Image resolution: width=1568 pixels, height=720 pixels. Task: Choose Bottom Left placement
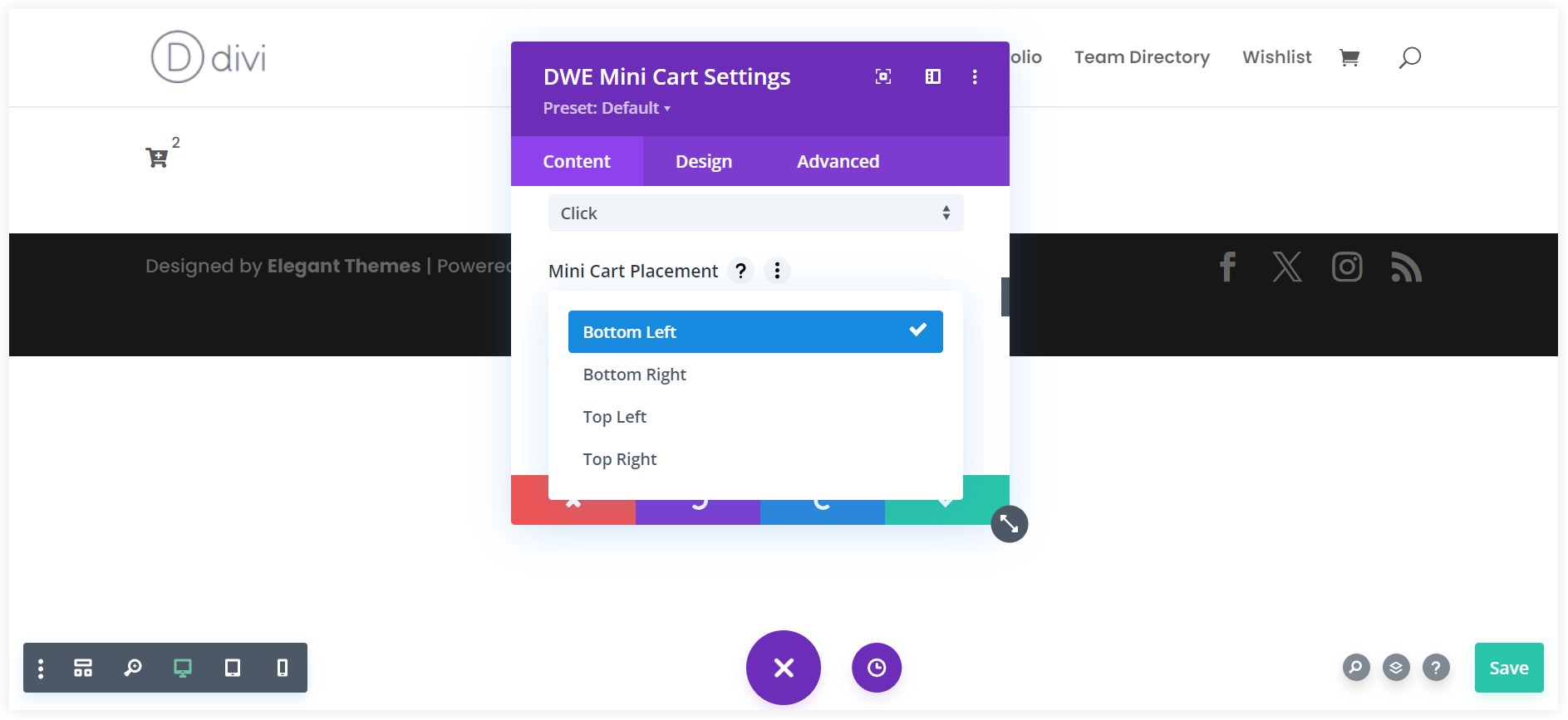(755, 331)
